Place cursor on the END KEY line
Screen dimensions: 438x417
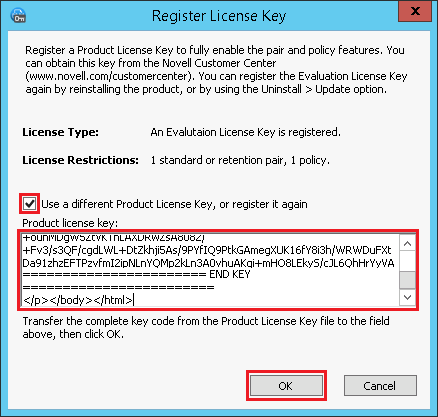(x=136, y=274)
